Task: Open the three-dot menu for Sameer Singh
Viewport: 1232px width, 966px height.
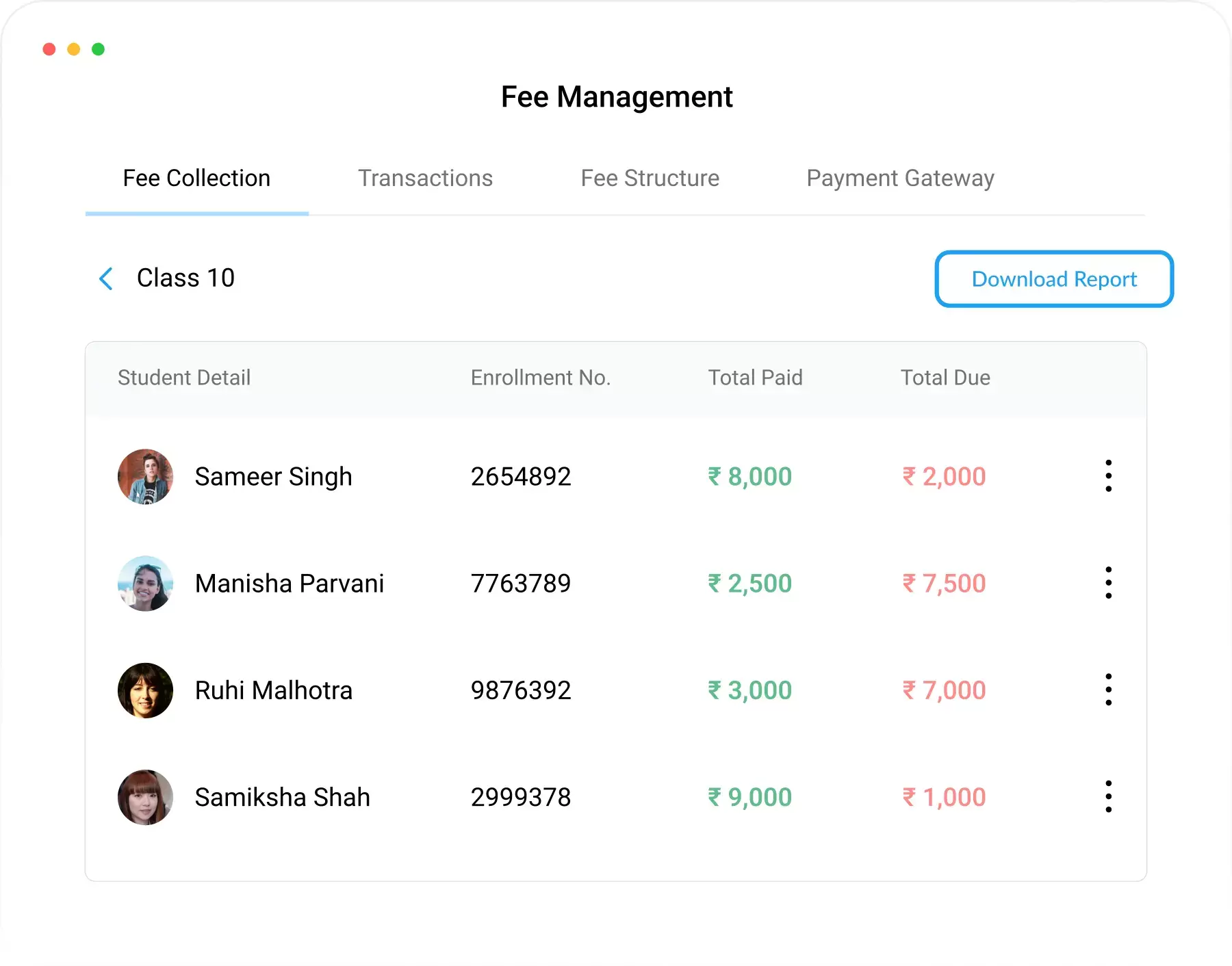Action: [1108, 476]
